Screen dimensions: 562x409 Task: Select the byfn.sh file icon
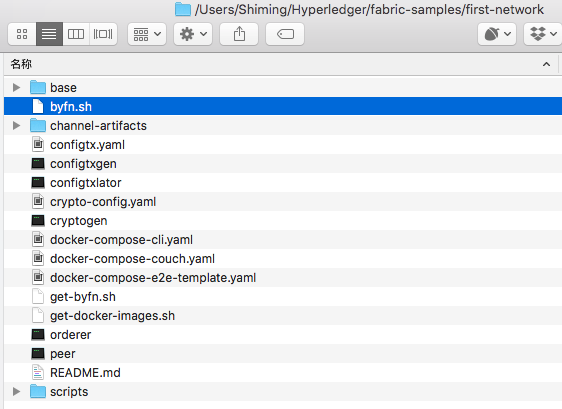38,106
